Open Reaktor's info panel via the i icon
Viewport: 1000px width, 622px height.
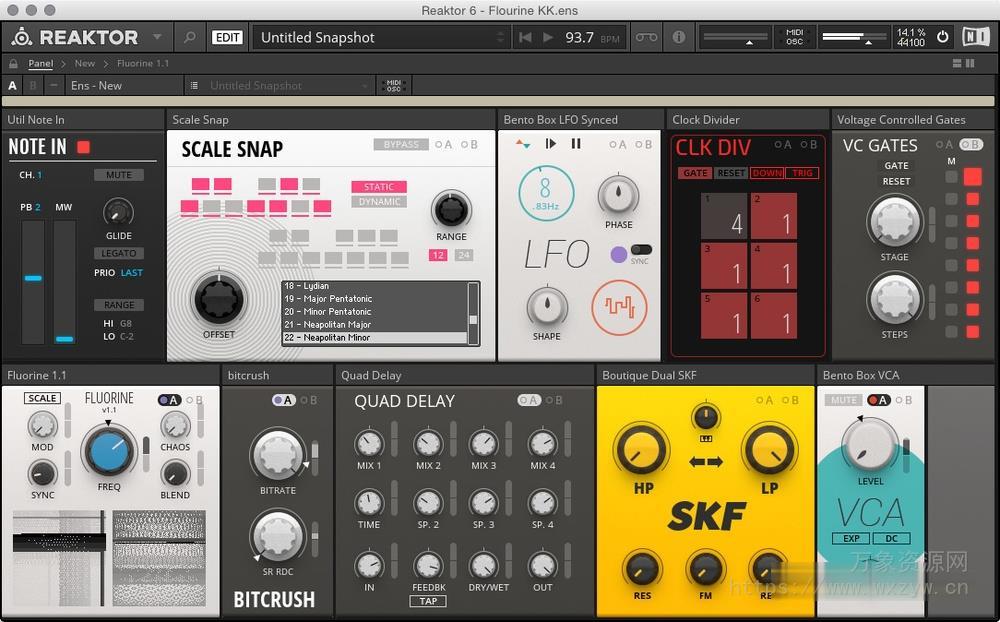[678, 36]
